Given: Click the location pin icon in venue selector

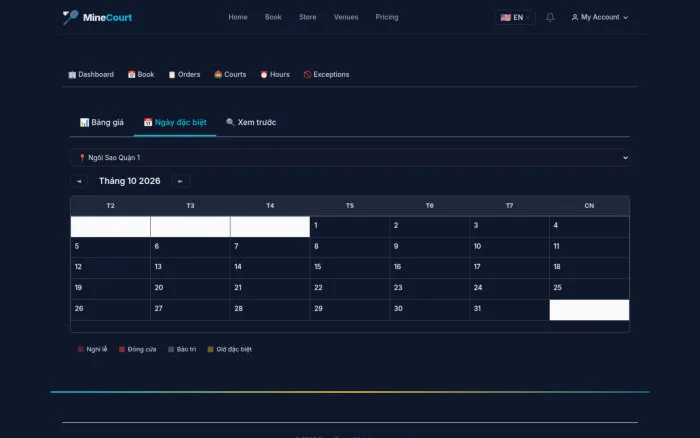Looking at the screenshot, I should pyautogui.click(x=82, y=158).
